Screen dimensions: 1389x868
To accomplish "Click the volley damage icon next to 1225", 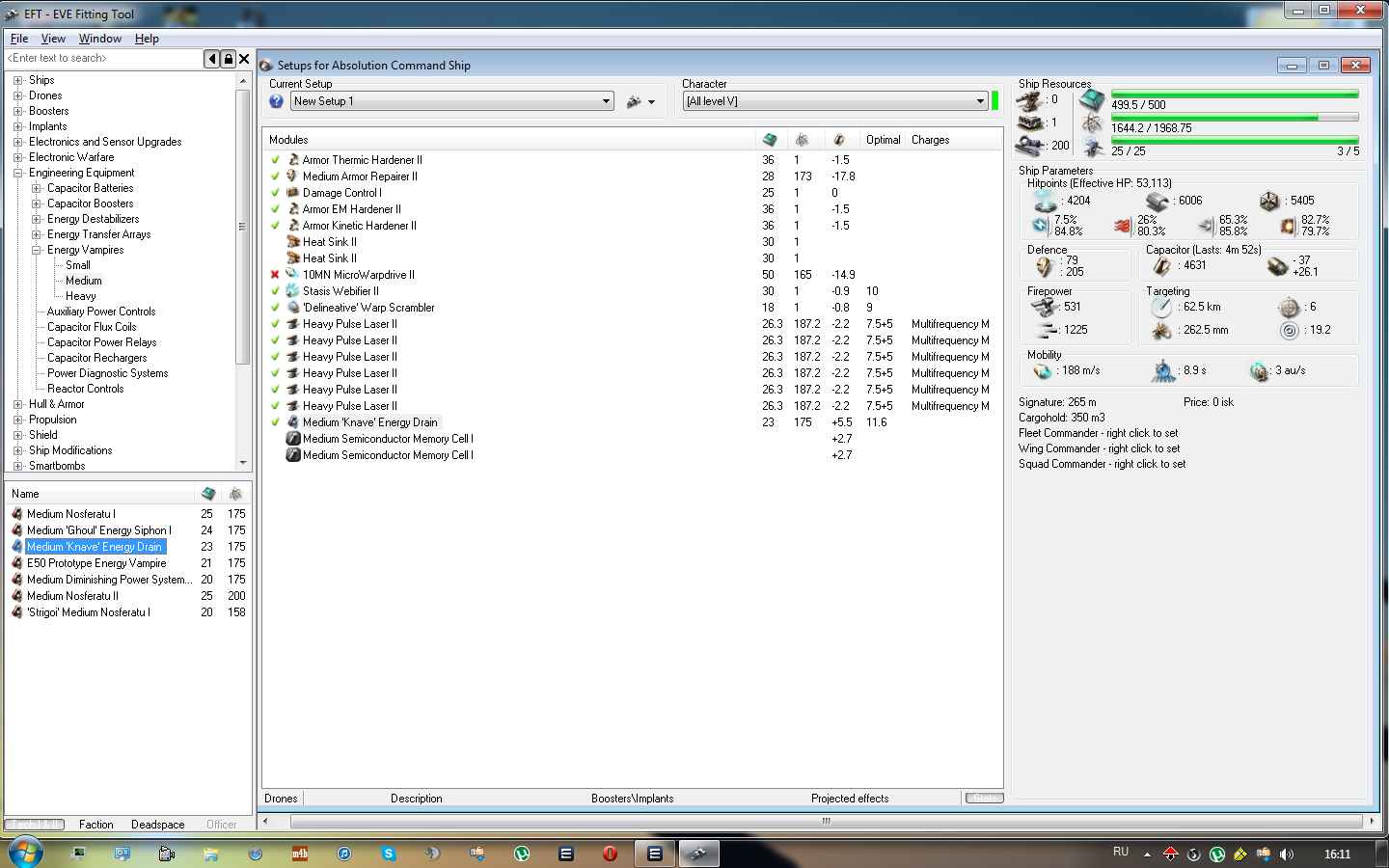I will [x=1046, y=330].
